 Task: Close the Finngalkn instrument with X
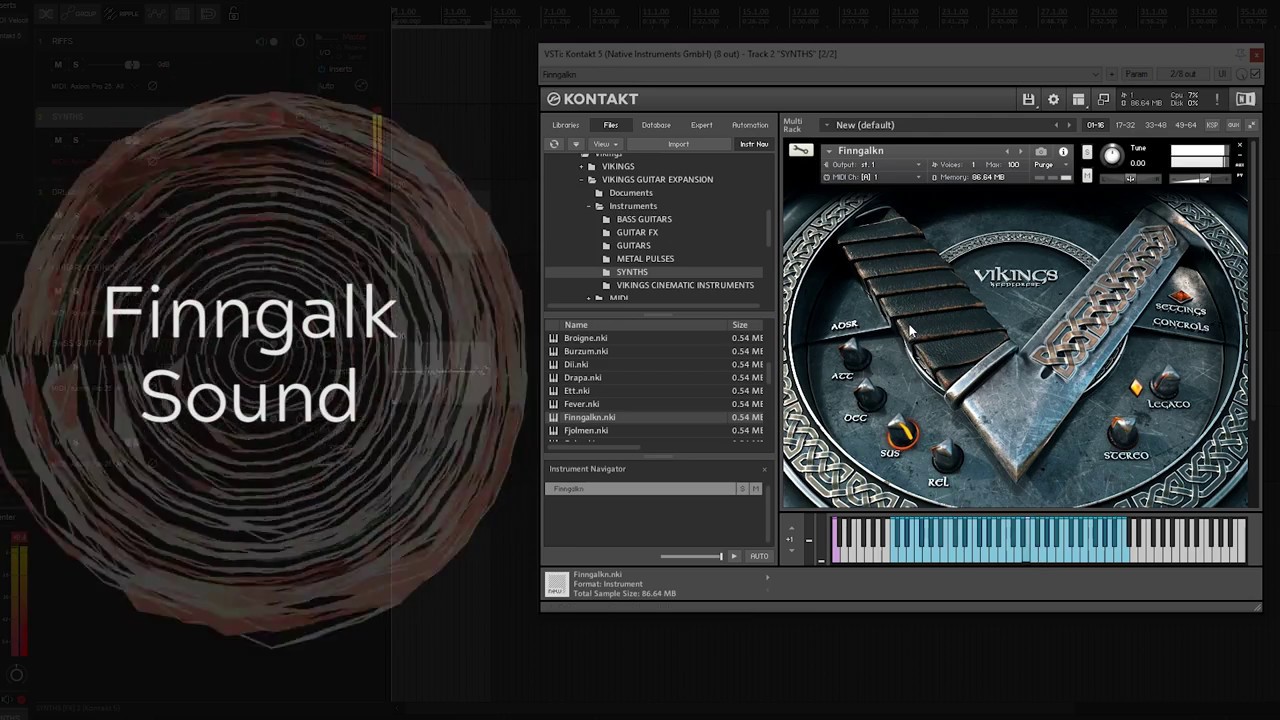[x=1240, y=146]
